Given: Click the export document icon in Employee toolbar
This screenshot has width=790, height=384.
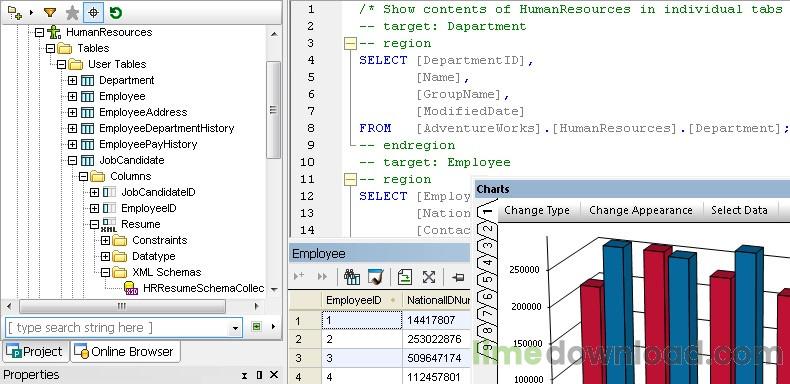Looking at the screenshot, I should pyautogui.click(x=405, y=277).
